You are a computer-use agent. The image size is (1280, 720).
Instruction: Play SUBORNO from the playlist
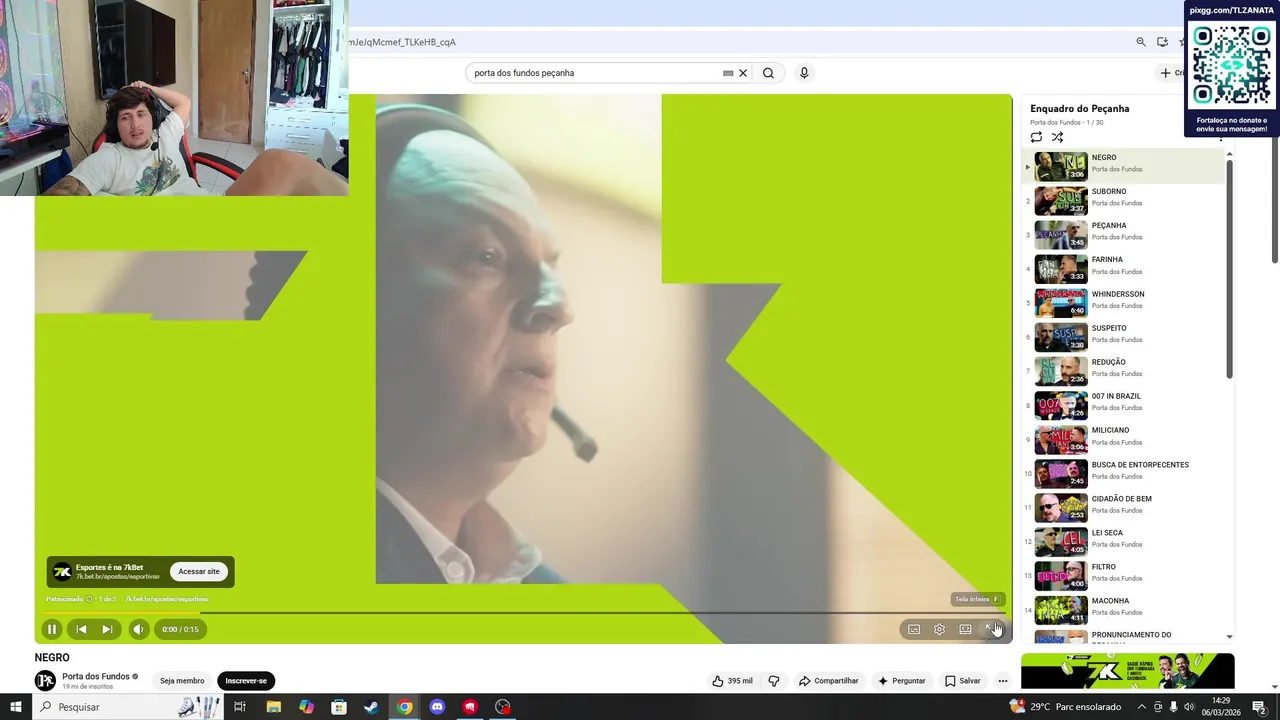point(1123,200)
